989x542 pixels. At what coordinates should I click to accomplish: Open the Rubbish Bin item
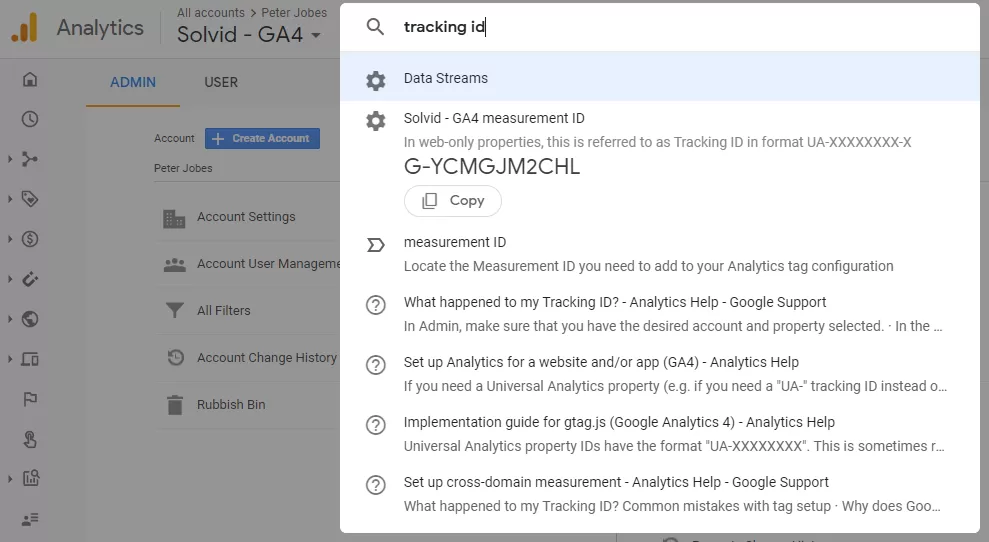point(231,404)
